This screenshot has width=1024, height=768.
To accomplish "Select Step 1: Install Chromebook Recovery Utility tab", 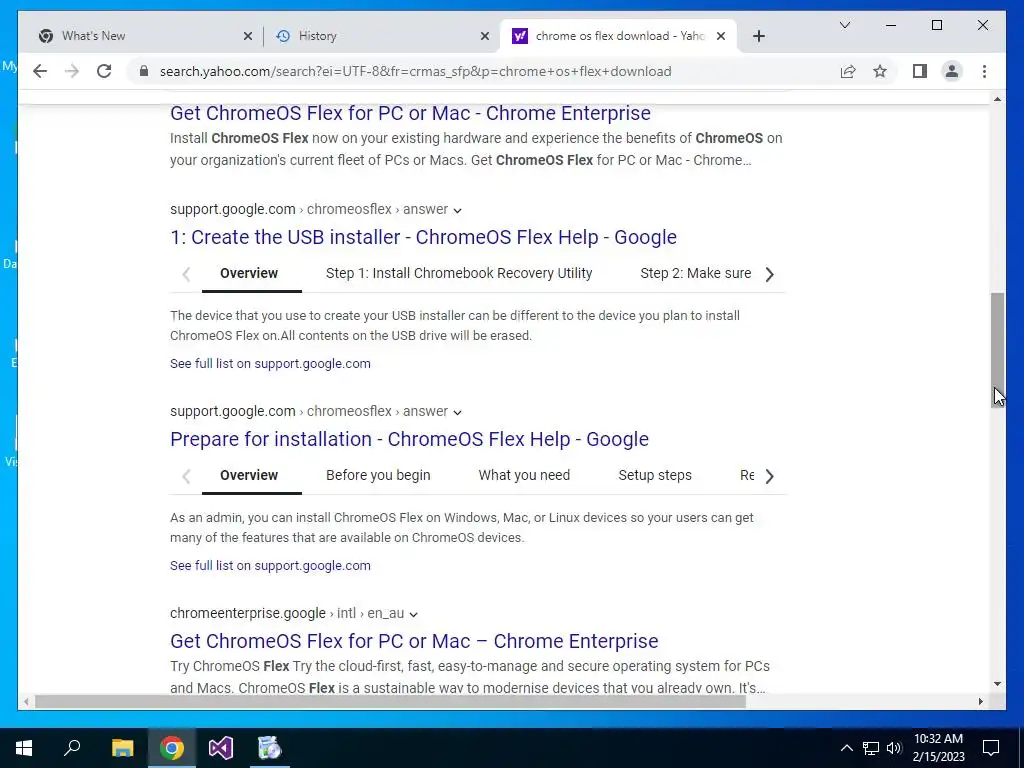I will (459, 273).
